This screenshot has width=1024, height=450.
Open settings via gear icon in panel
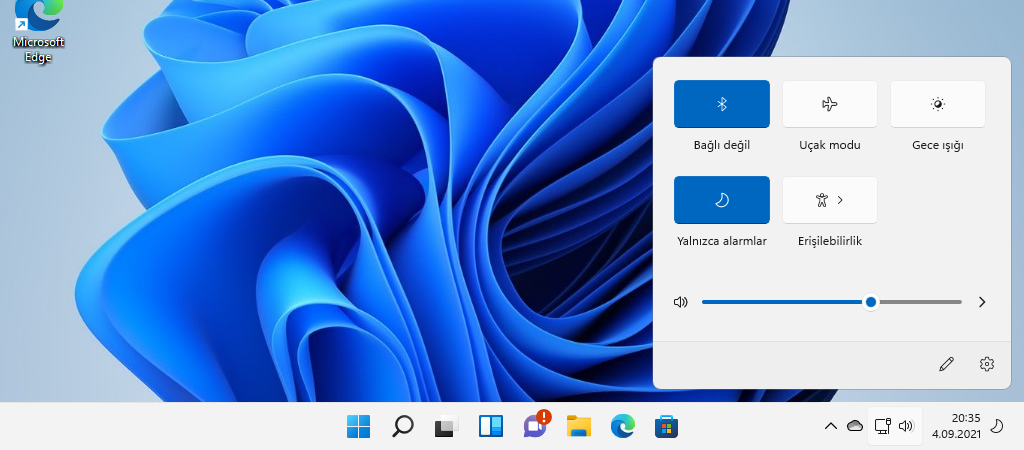point(987,364)
